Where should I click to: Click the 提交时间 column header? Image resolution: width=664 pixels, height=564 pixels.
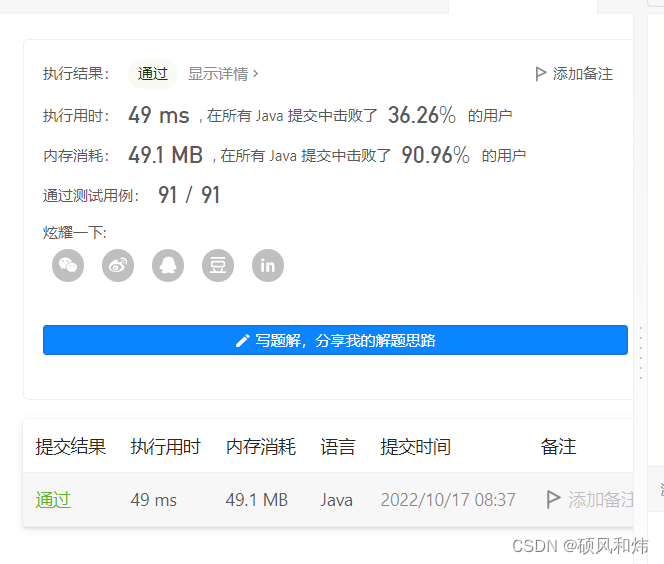coord(415,447)
